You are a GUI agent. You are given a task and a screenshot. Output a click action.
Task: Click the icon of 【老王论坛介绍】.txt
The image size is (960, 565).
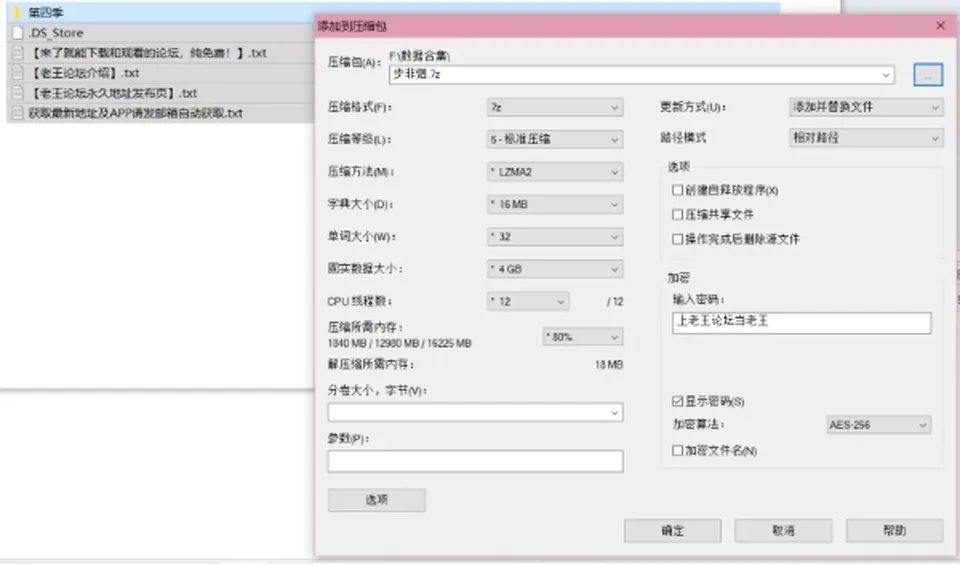pos(18,73)
